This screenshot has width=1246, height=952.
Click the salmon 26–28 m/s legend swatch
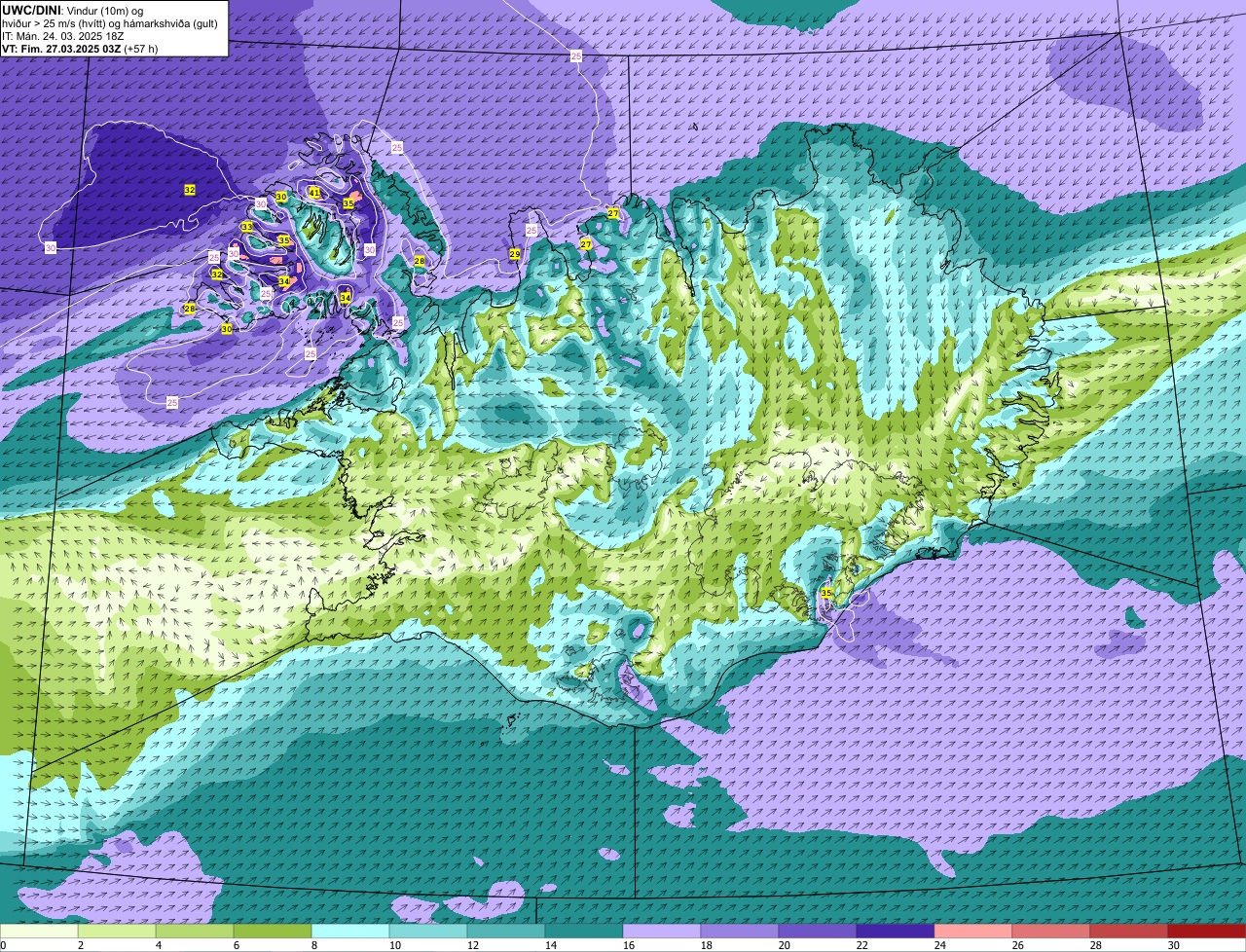[1051, 932]
